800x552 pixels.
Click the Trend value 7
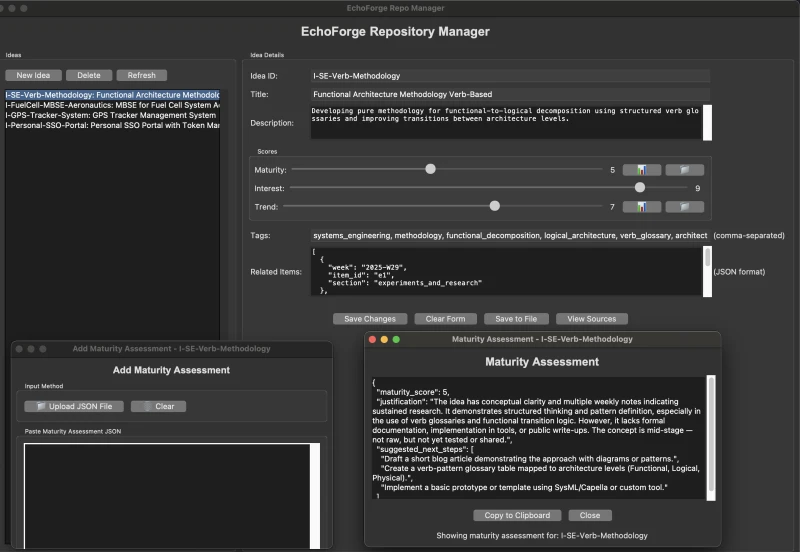coord(612,207)
